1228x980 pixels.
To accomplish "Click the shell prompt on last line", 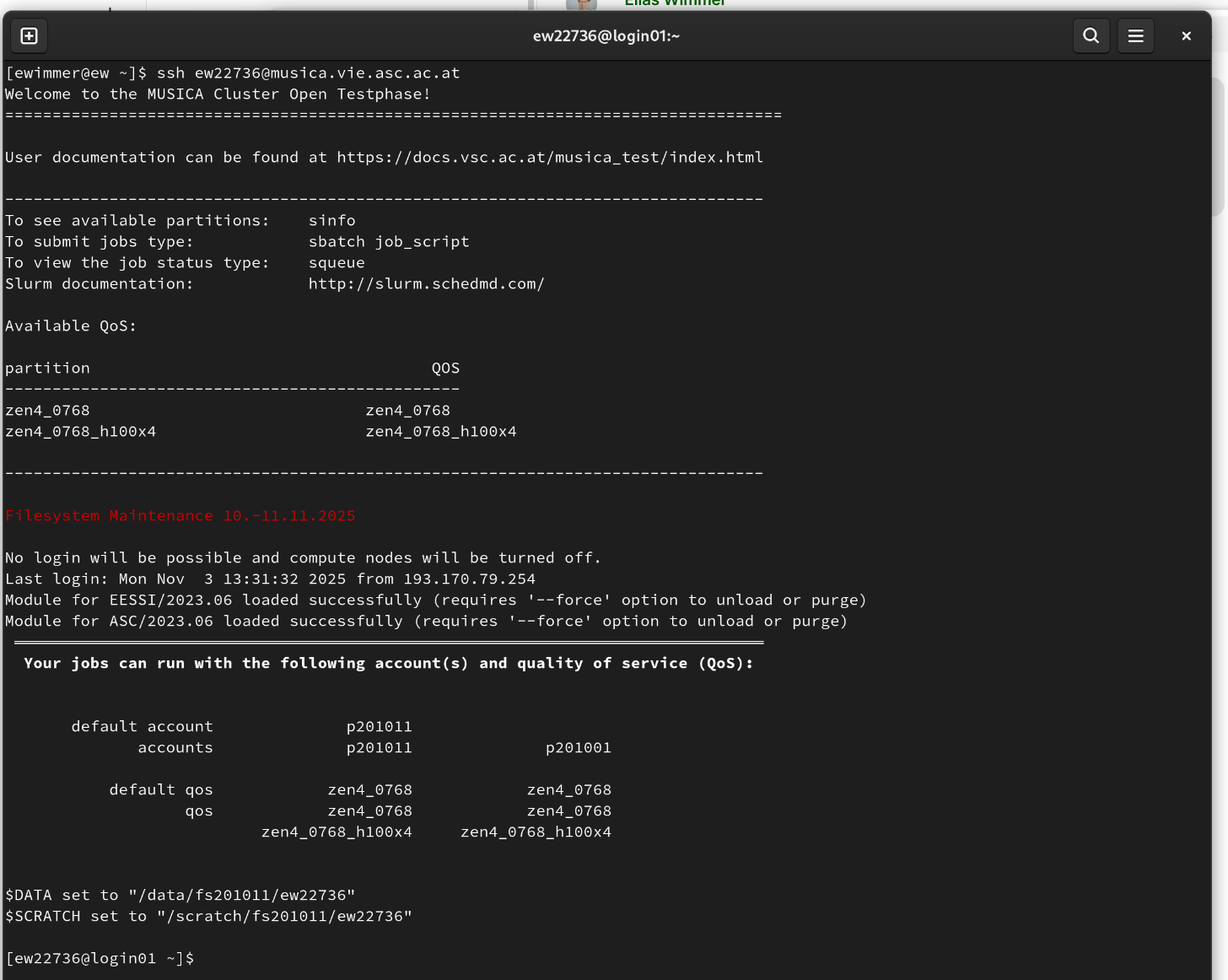I will 100,958.
